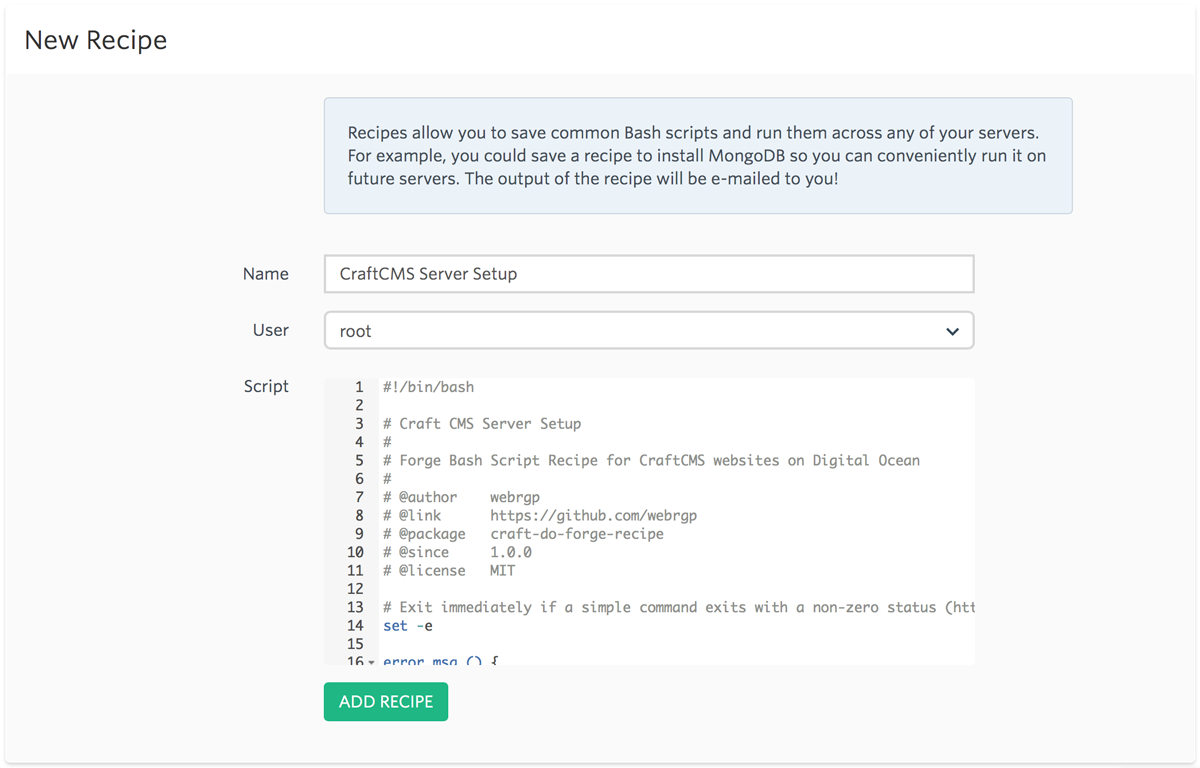Click line number 7 in the gutter
Viewport: 1200px width, 768px height.
359,497
